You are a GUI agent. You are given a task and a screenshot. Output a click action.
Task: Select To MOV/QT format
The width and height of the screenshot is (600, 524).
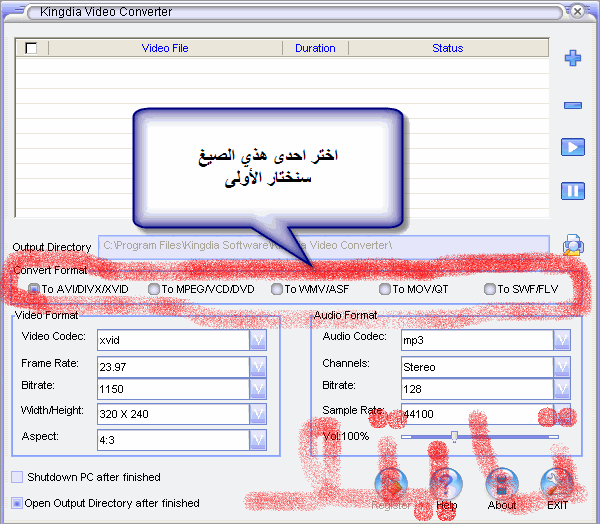coord(385,289)
